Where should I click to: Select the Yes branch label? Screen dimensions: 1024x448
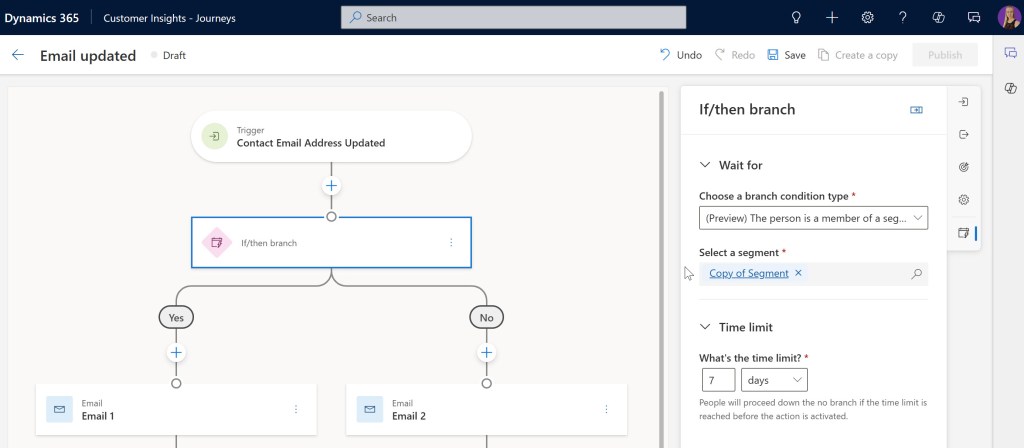click(x=176, y=317)
